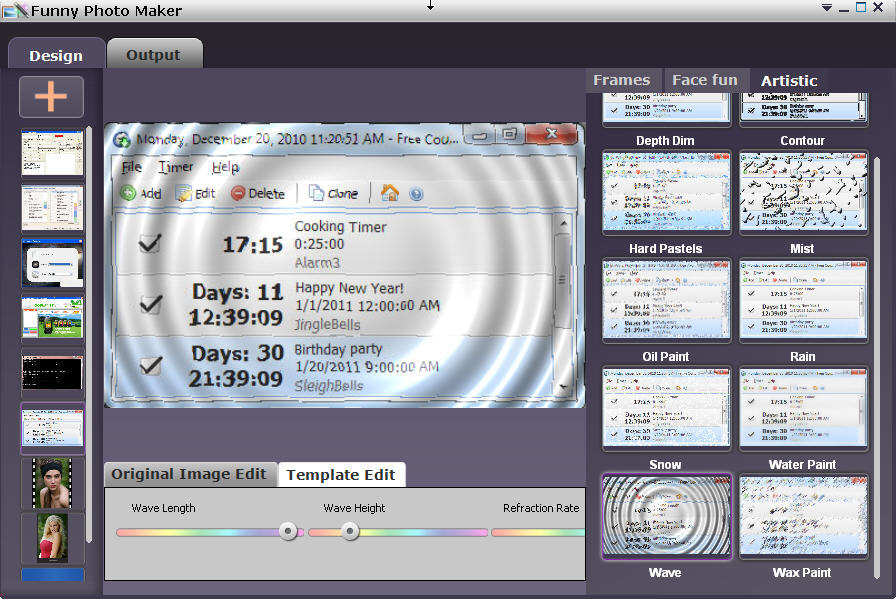The image size is (896, 599).
Task: Select the black console screenshot thumbnail
Action: 53,372
